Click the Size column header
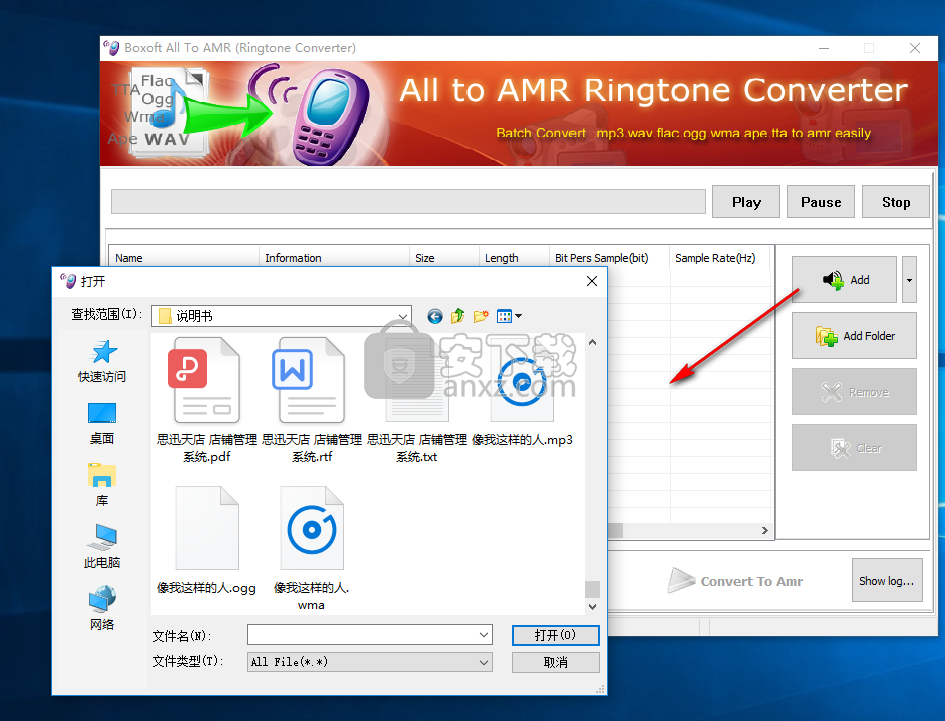945x721 pixels. click(x=444, y=258)
